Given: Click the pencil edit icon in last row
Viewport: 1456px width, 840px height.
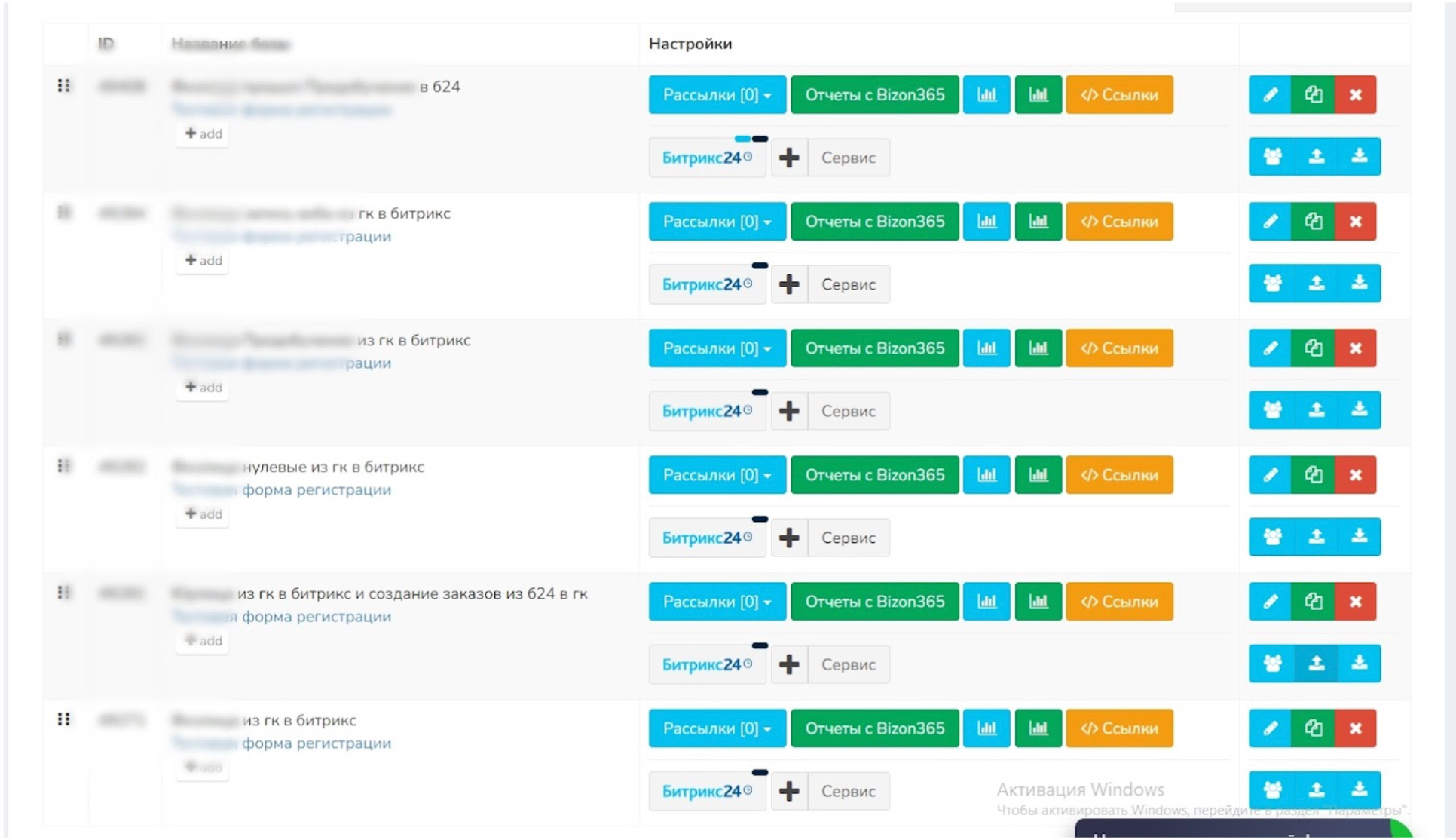Looking at the screenshot, I should point(1270,728).
